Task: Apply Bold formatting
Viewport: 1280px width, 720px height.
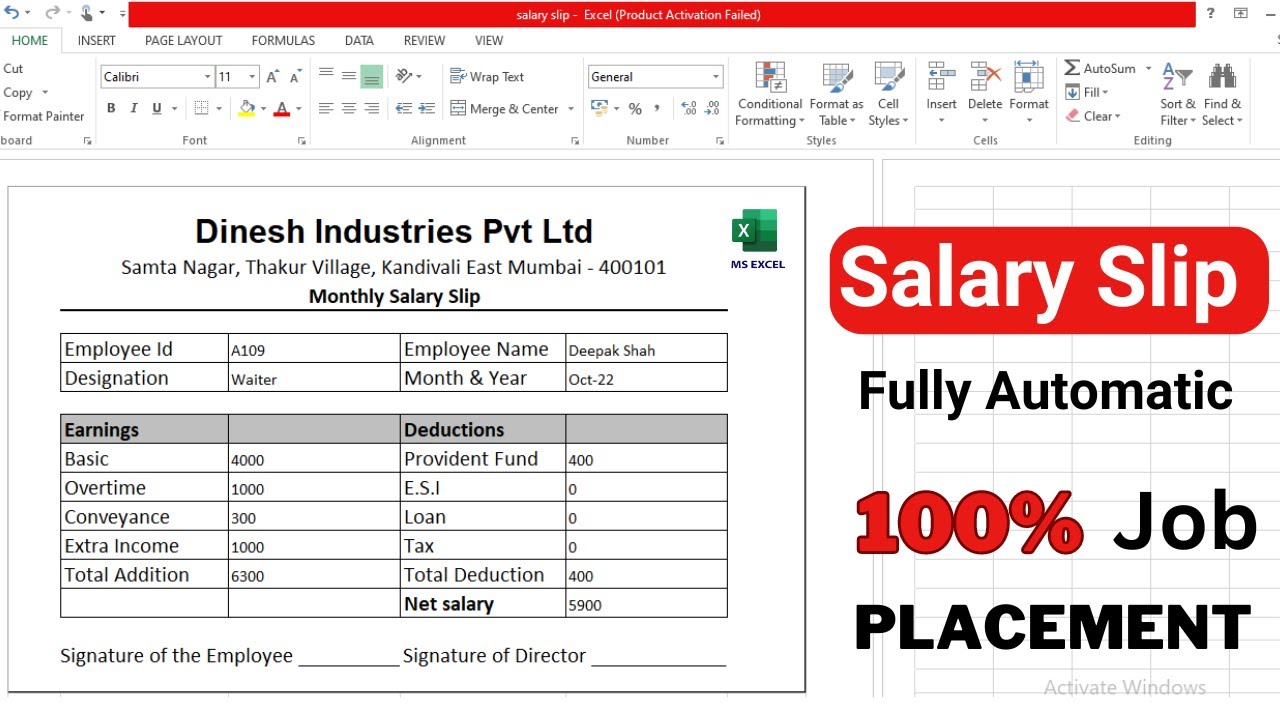Action: (111, 108)
